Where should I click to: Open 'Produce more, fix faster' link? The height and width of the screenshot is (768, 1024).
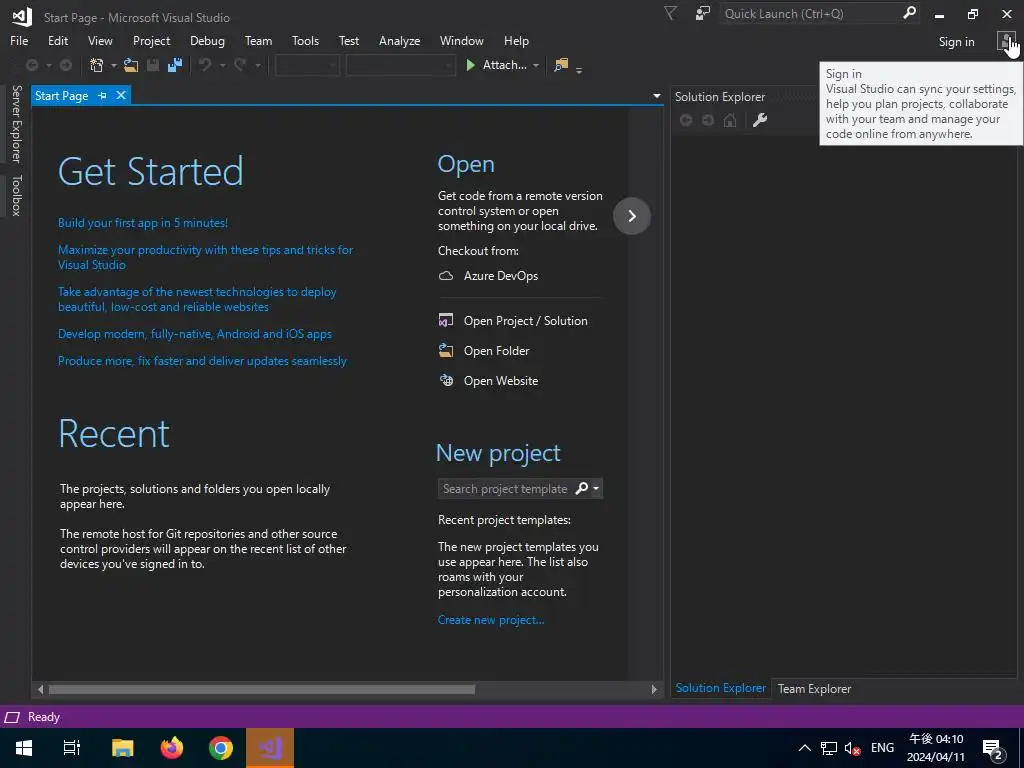pyautogui.click(x=202, y=360)
